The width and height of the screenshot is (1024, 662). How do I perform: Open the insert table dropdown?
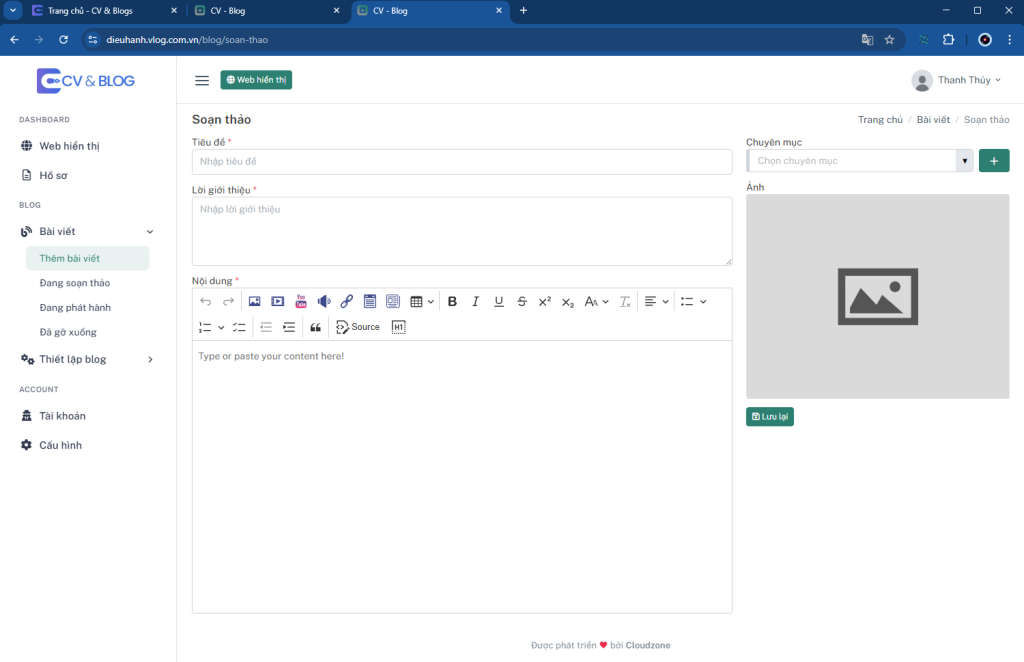pyautogui.click(x=422, y=301)
